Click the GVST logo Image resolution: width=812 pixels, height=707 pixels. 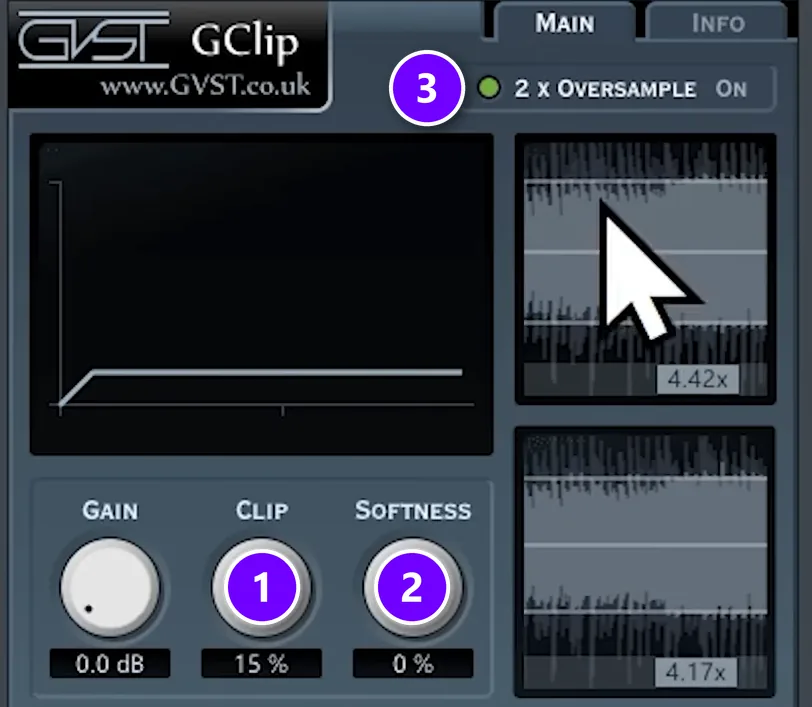click(94, 40)
